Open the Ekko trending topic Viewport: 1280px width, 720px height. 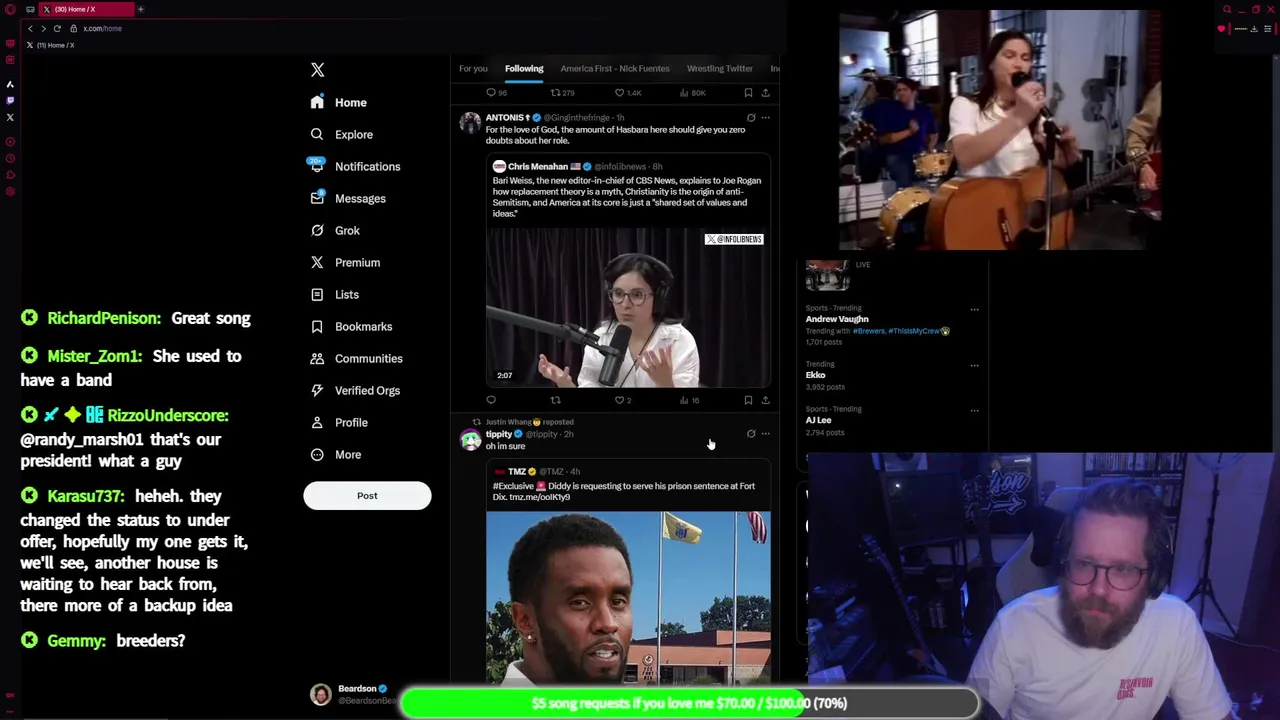coord(816,375)
